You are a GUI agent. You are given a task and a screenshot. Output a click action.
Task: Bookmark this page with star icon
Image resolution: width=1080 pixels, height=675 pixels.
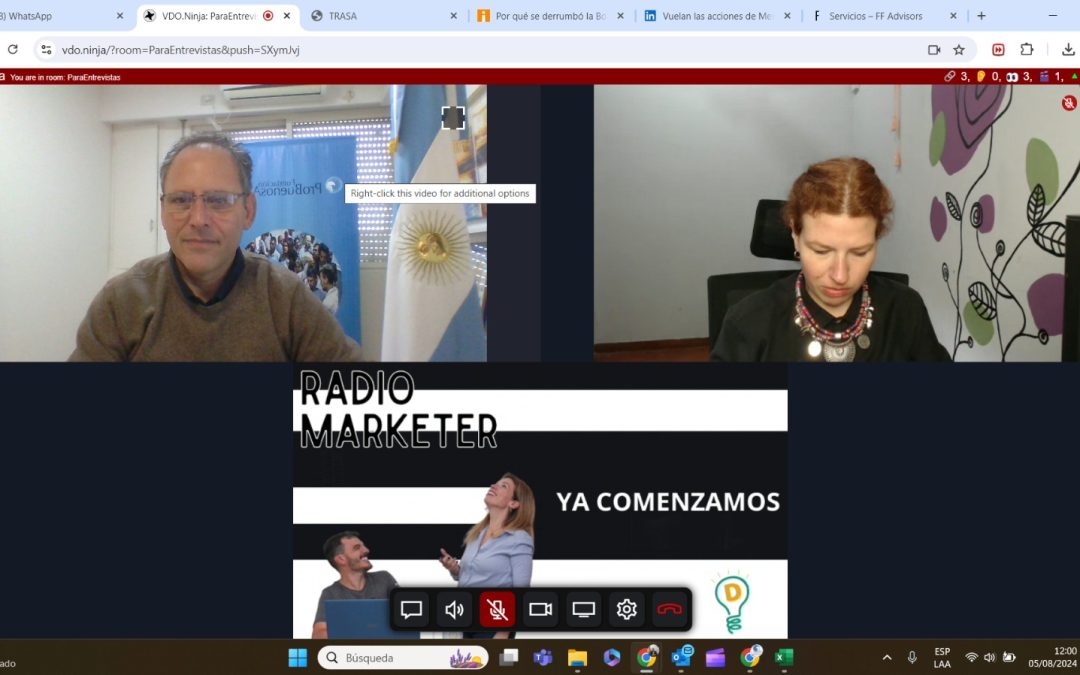tap(959, 50)
